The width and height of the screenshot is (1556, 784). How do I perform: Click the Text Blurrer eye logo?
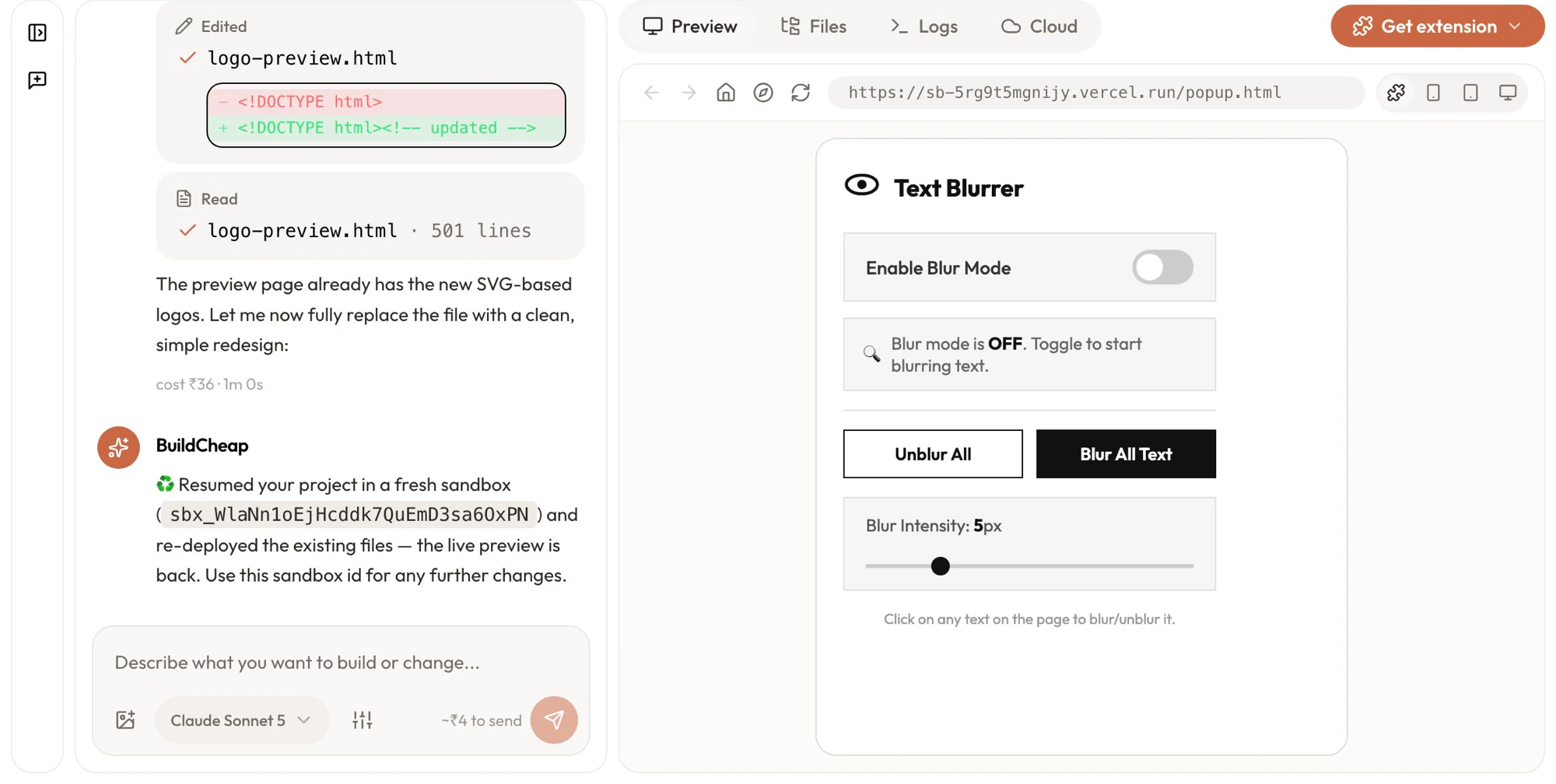pos(861,185)
